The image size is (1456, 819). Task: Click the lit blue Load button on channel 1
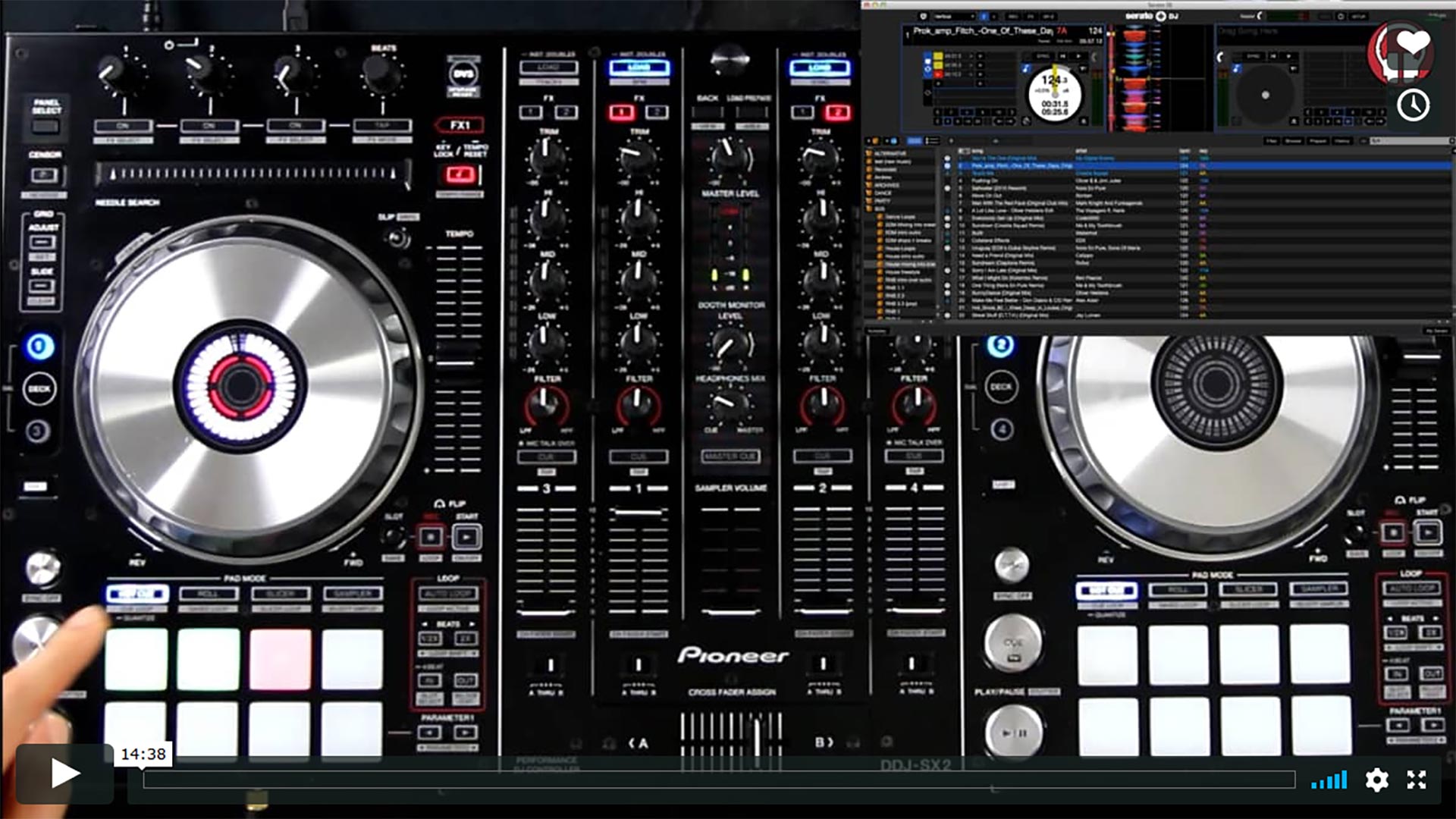[x=639, y=68]
